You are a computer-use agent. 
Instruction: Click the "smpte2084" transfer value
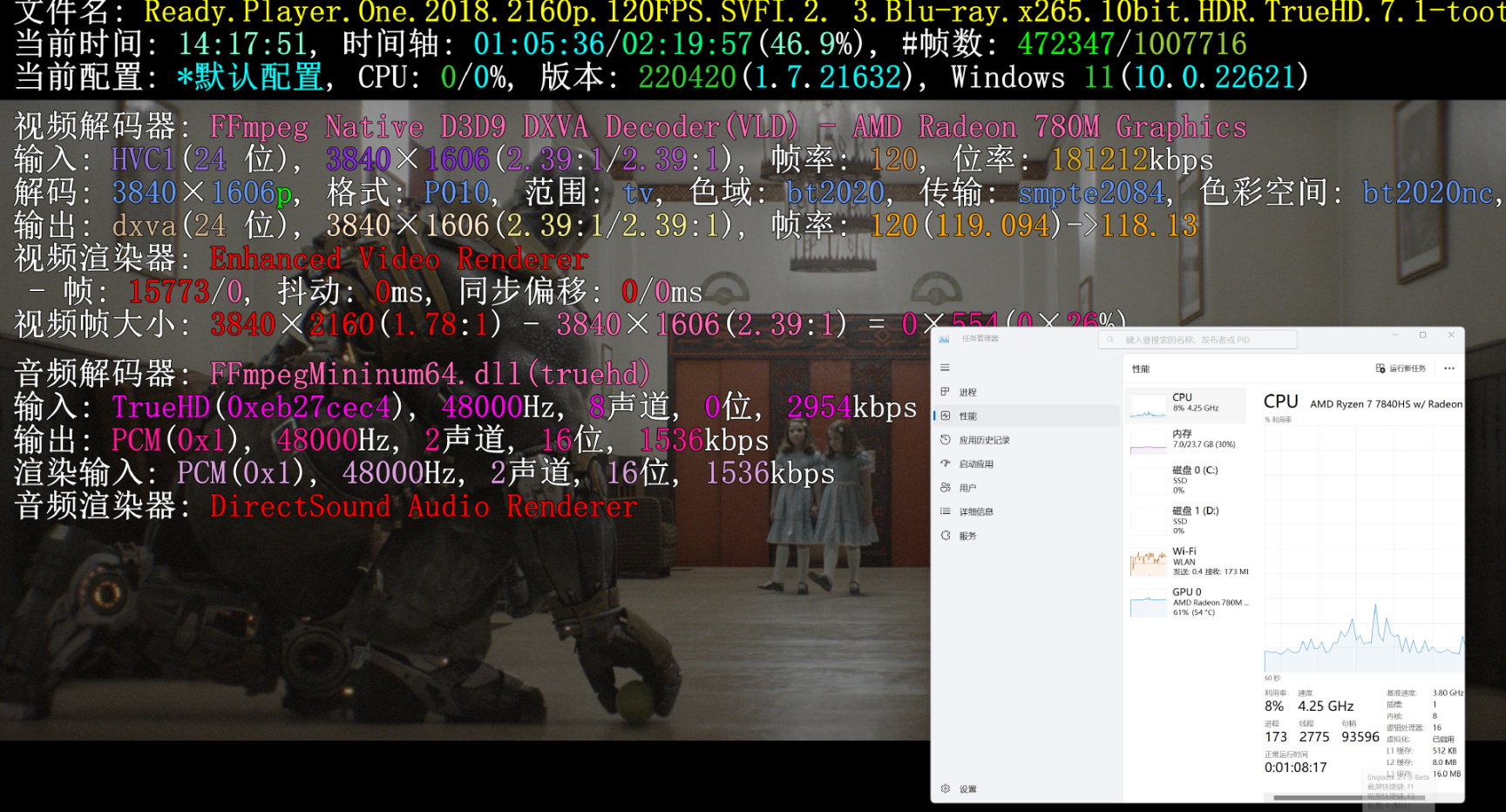point(1091,193)
